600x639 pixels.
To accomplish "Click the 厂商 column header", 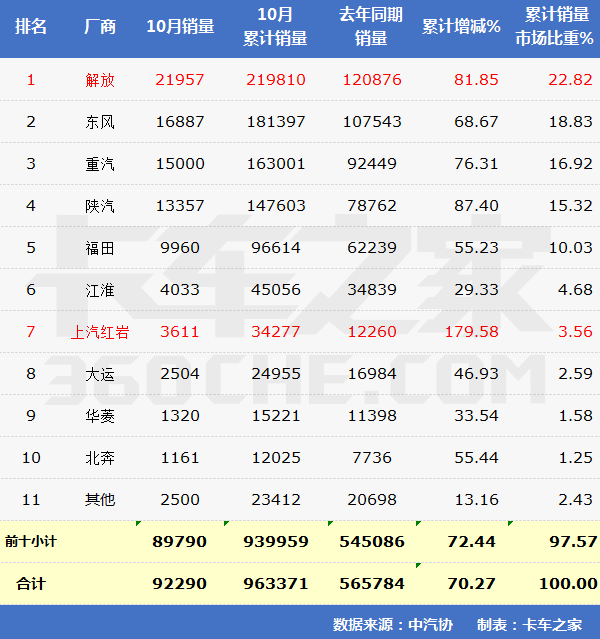I will point(100,26).
